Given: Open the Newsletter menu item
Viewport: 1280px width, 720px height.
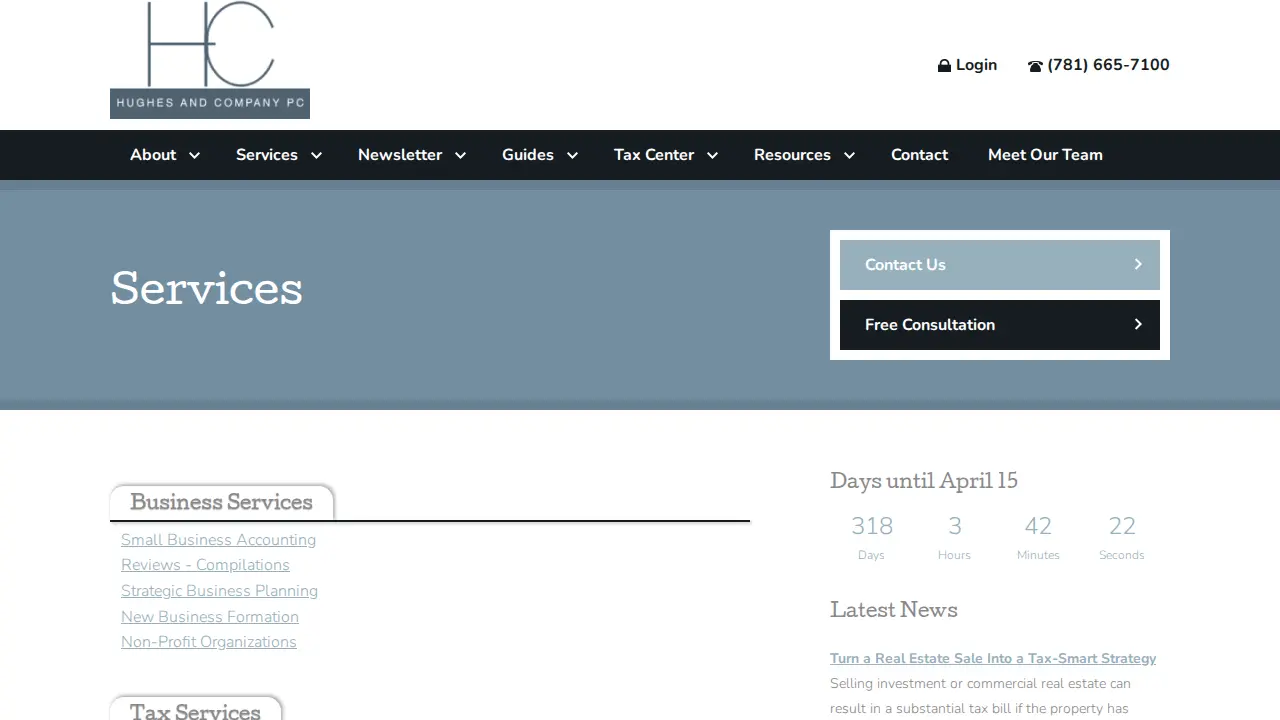Looking at the screenshot, I should point(400,154).
